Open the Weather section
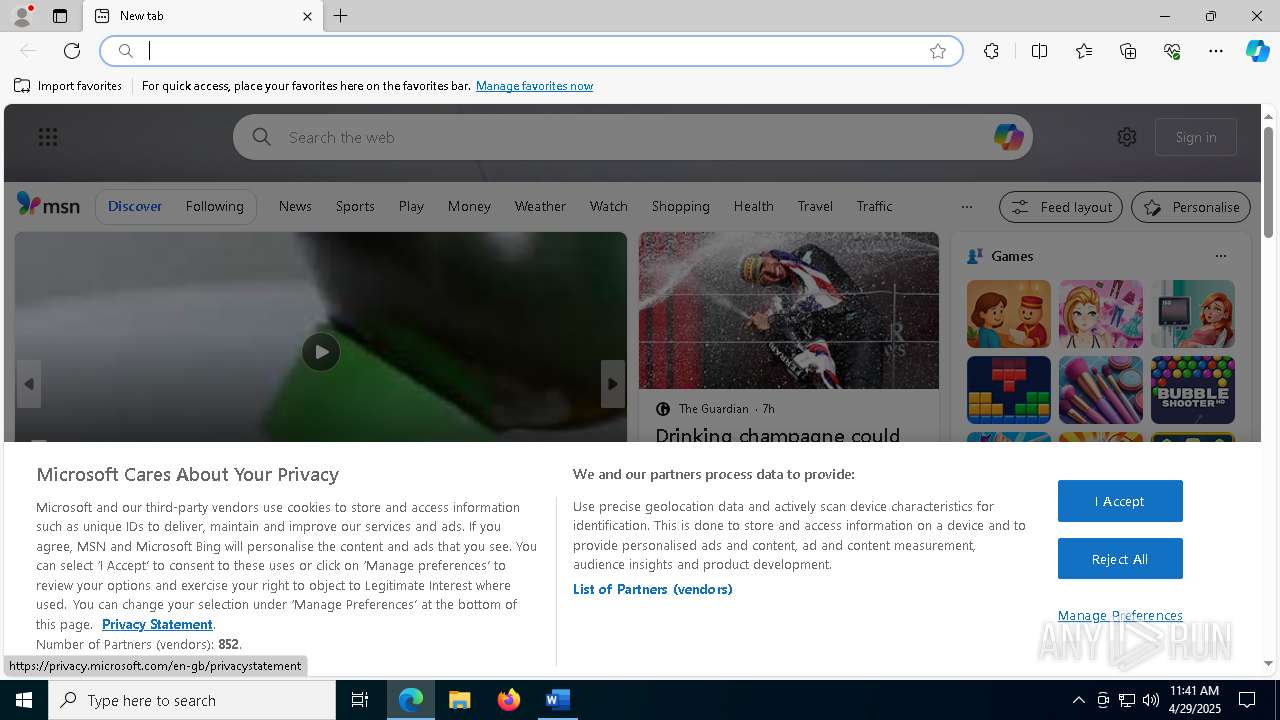1280x720 pixels. (x=540, y=206)
